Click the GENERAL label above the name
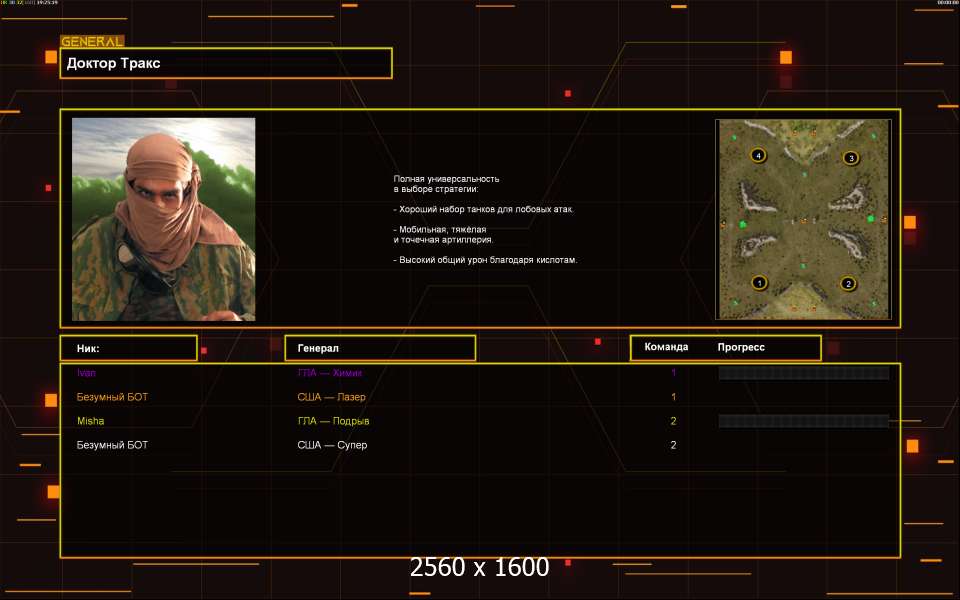This screenshot has width=960, height=600. coord(92,42)
